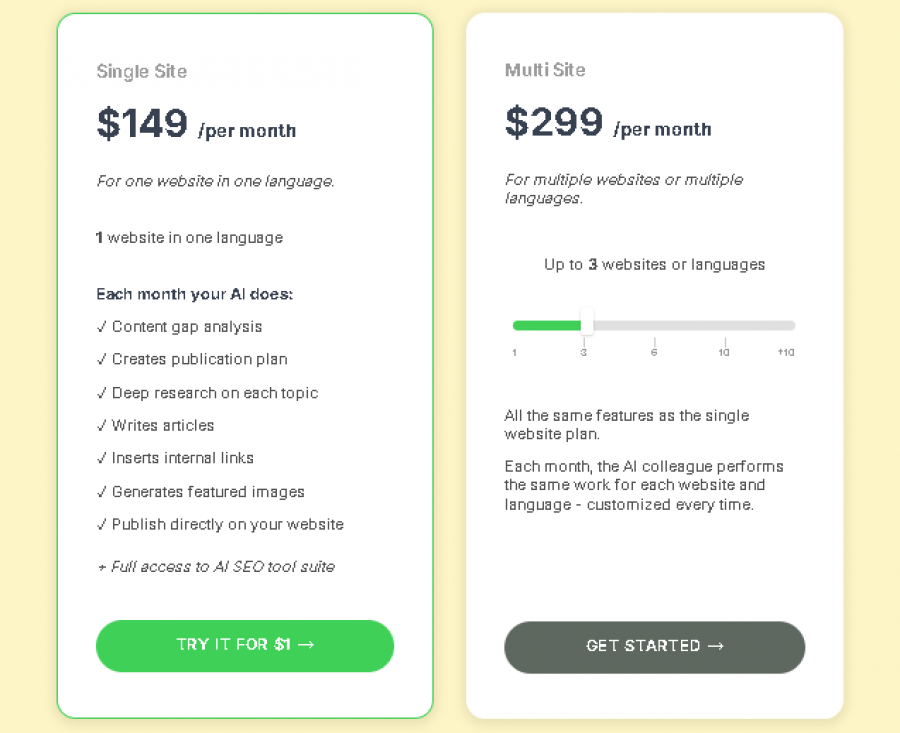This screenshot has height=733, width=900.
Task: Select the +10 tick mark under the slider
Action: tap(786, 352)
